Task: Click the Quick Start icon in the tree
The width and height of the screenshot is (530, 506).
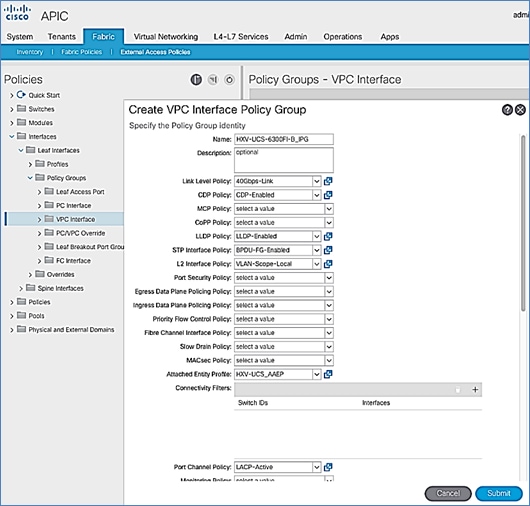Action: click(x=21, y=95)
